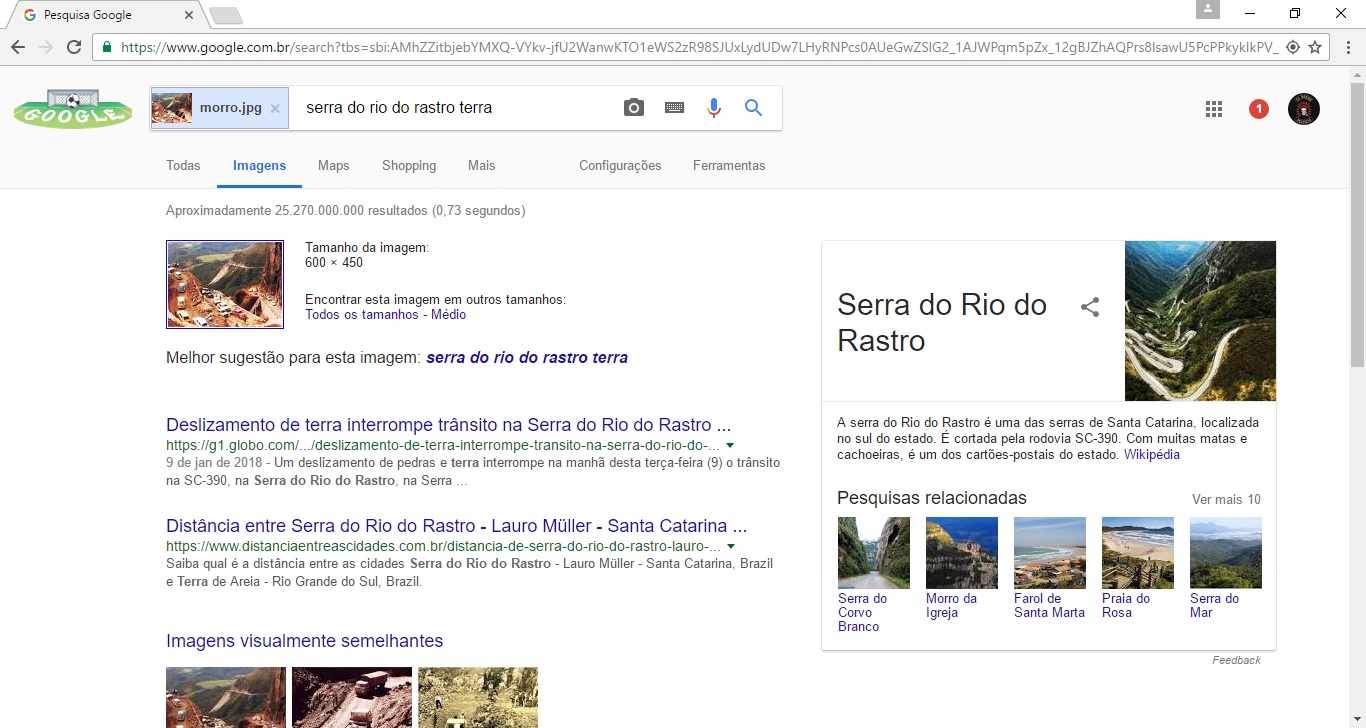Viewport: 1366px width, 728px height.
Task: Open Praia do Rosa related search
Action: point(1137,568)
